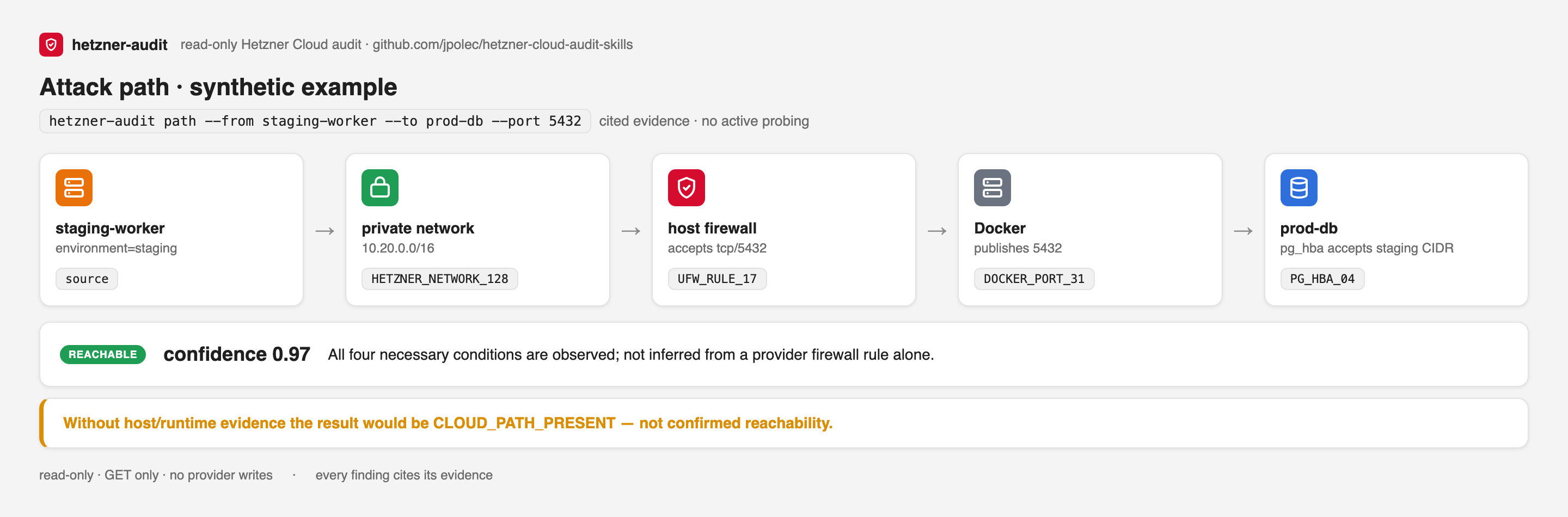Click the arrow between host firewall and Docker

coord(937,231)
